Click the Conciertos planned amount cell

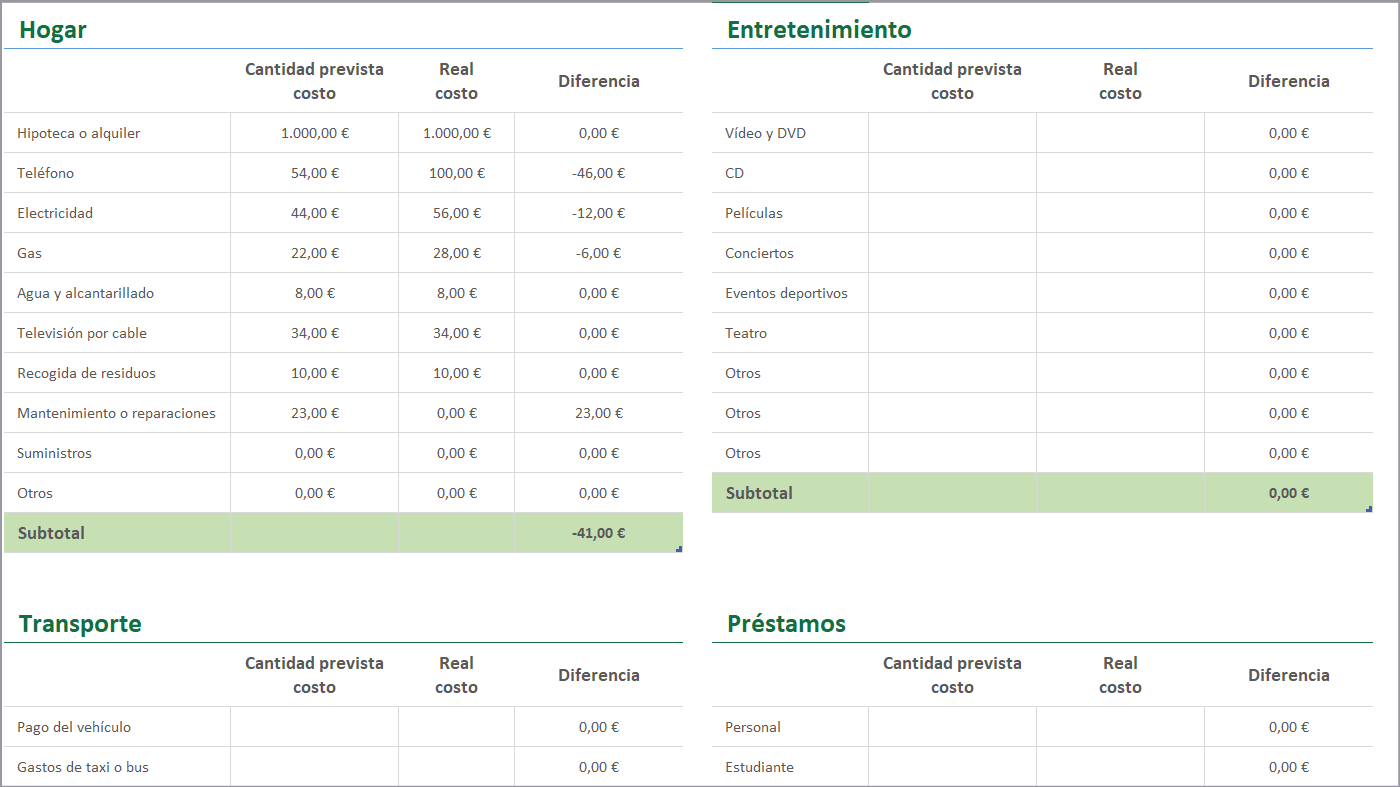[x=952, y=253]
